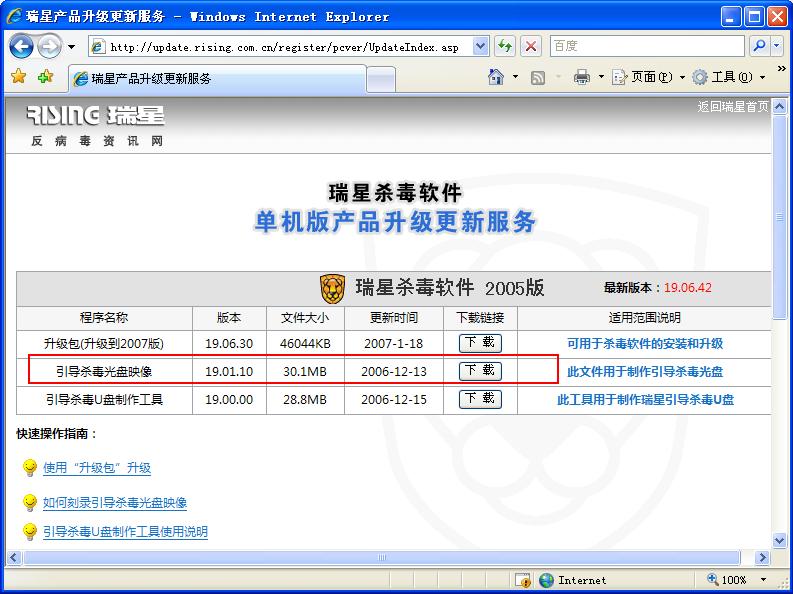The height and width of the screenshot is (594, 793).
Task: Open guide 使用"升级包"升级
Action: tap(97, 468)
